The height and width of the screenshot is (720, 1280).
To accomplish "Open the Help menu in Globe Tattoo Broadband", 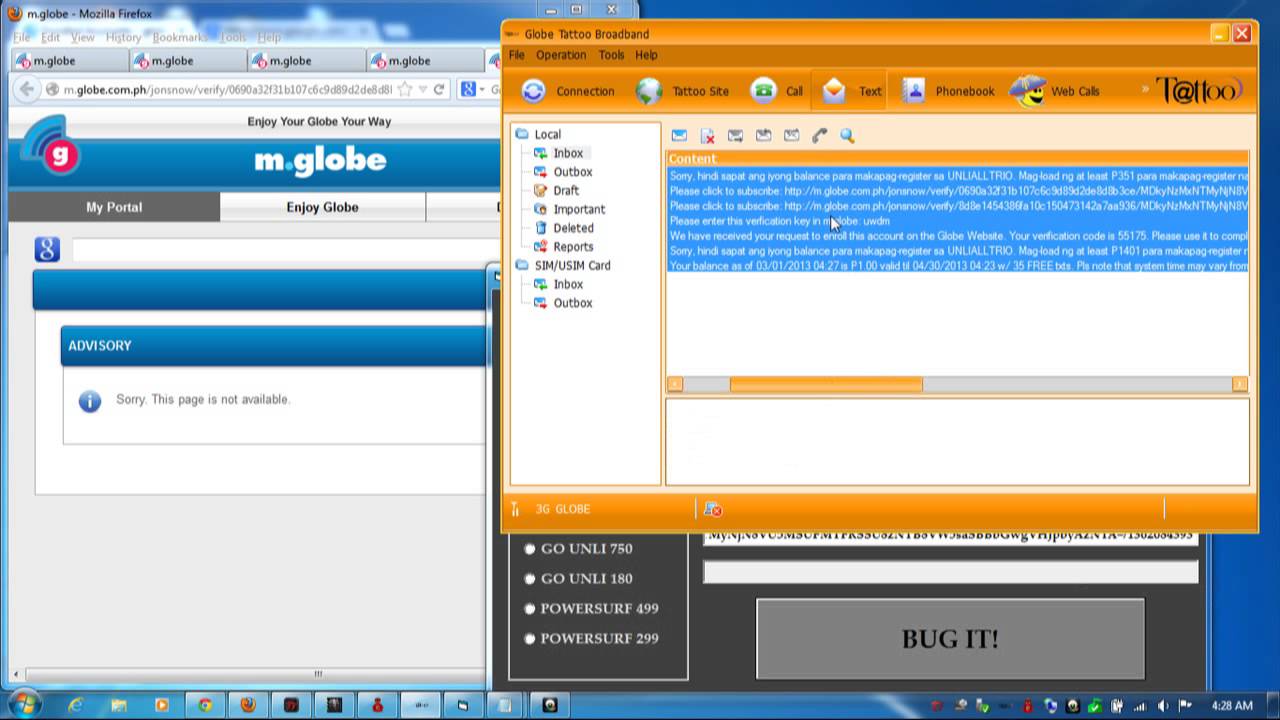I will [646, 55].
